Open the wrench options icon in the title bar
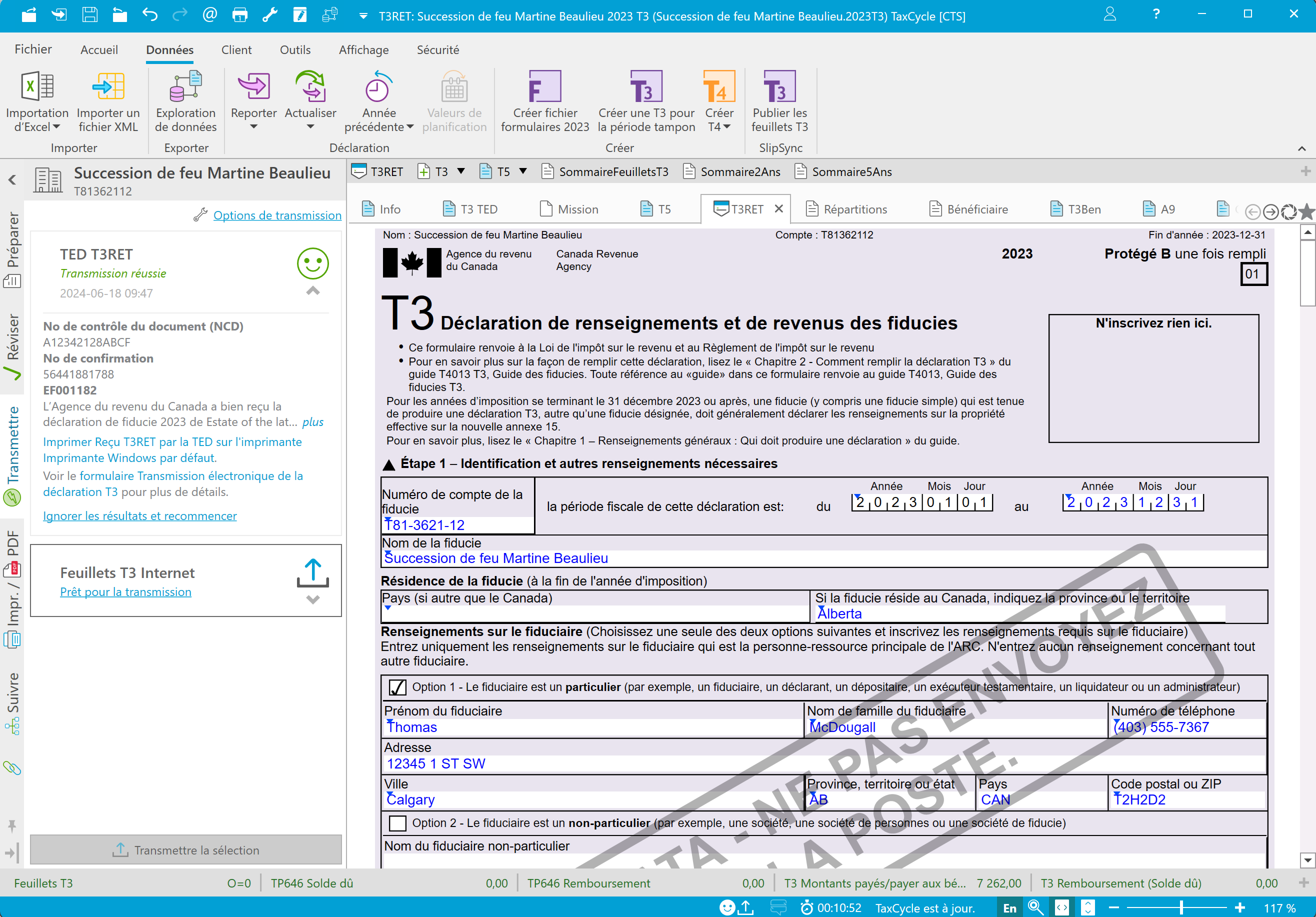The width and height of the screenshot is (1316, 917). [x=270, y=15]
